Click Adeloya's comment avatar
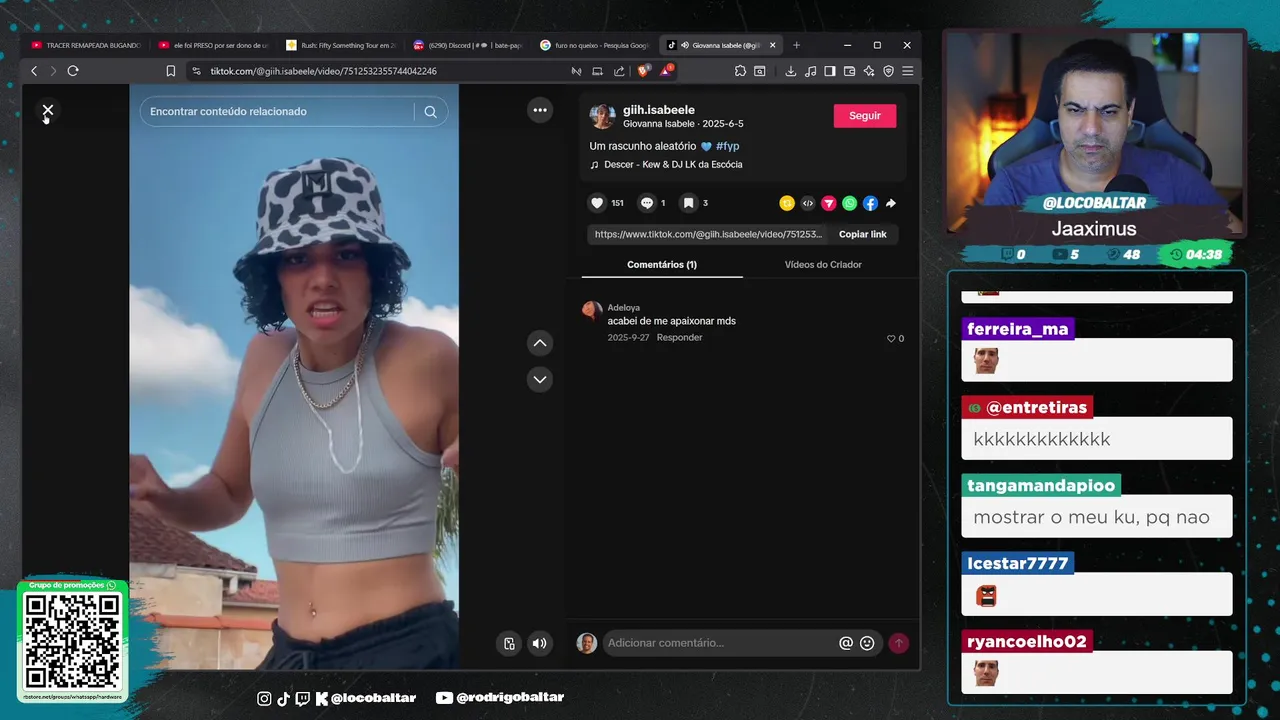This screenshot has width=1280, height=720. [x=592, y=311]
